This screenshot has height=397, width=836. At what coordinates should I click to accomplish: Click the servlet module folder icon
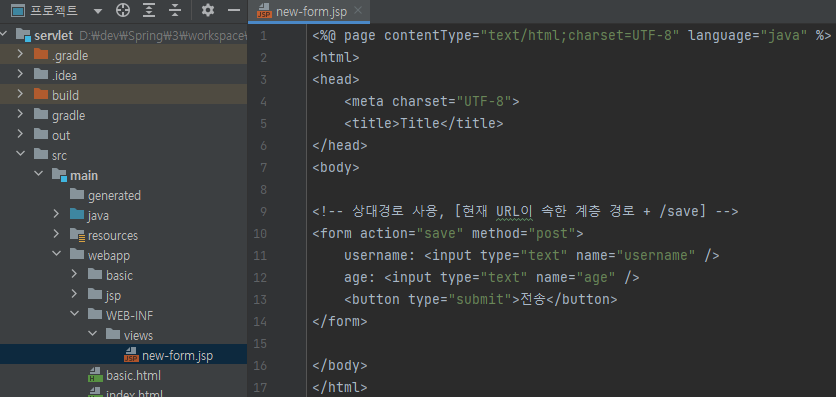pyautogui.click(x=23, y=36)
